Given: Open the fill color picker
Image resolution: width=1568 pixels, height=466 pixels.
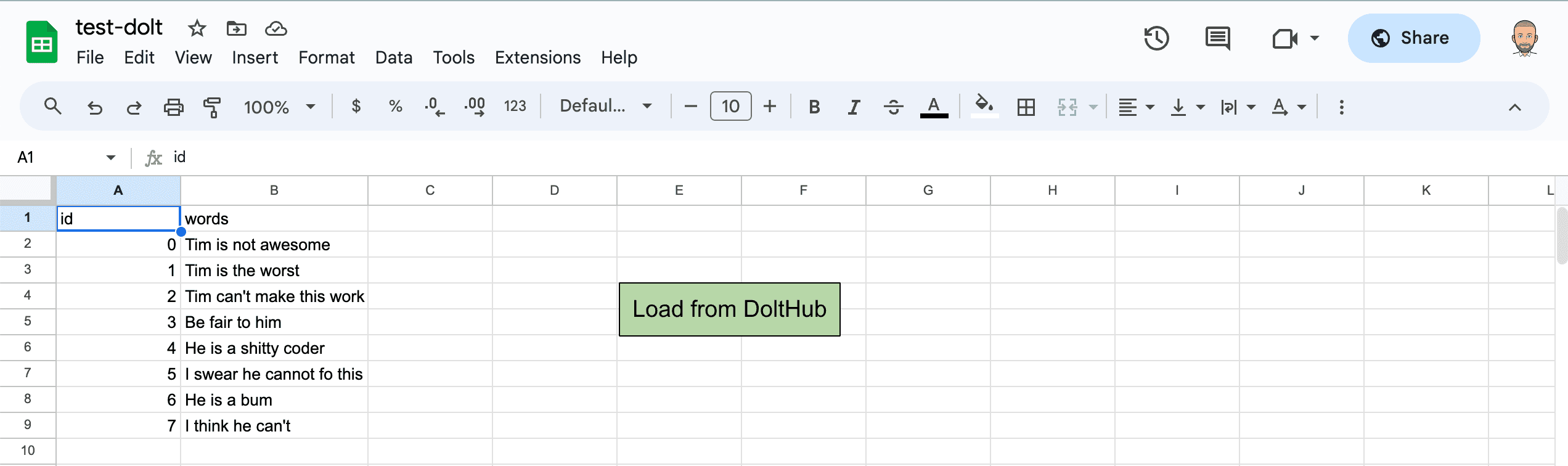Looking at the screenshot, I should coord(984,106).
